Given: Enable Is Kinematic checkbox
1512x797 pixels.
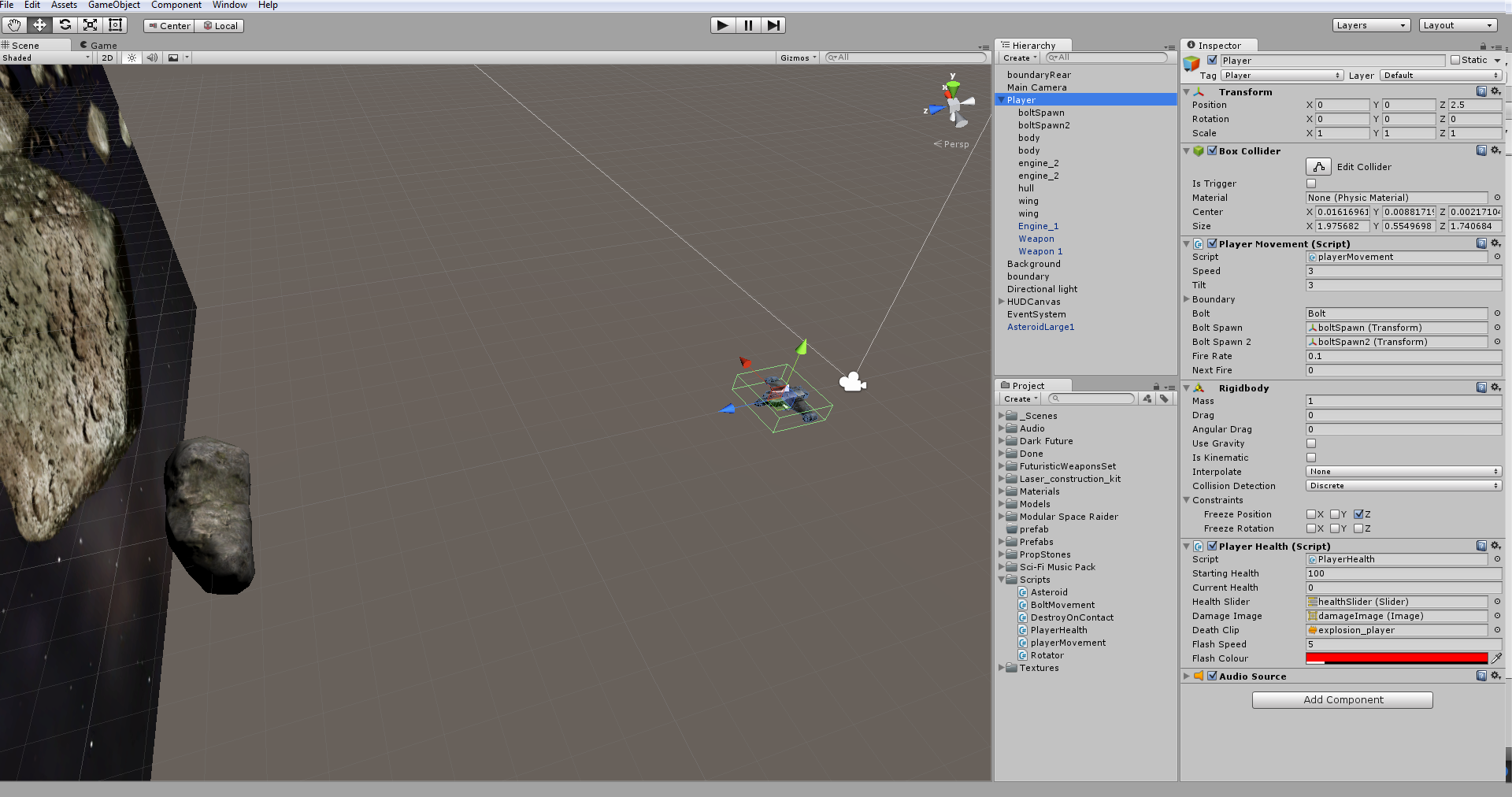Looking at the screenshot, I should click(1311, 458).
